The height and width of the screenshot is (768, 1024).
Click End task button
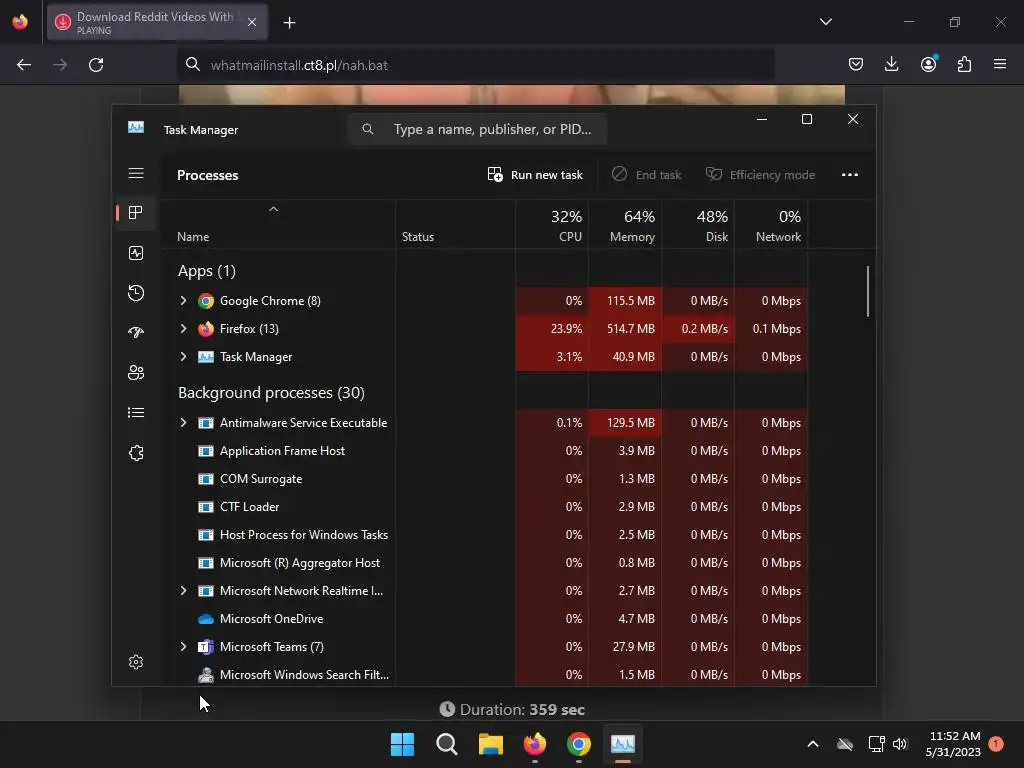(x=647, y=175)
